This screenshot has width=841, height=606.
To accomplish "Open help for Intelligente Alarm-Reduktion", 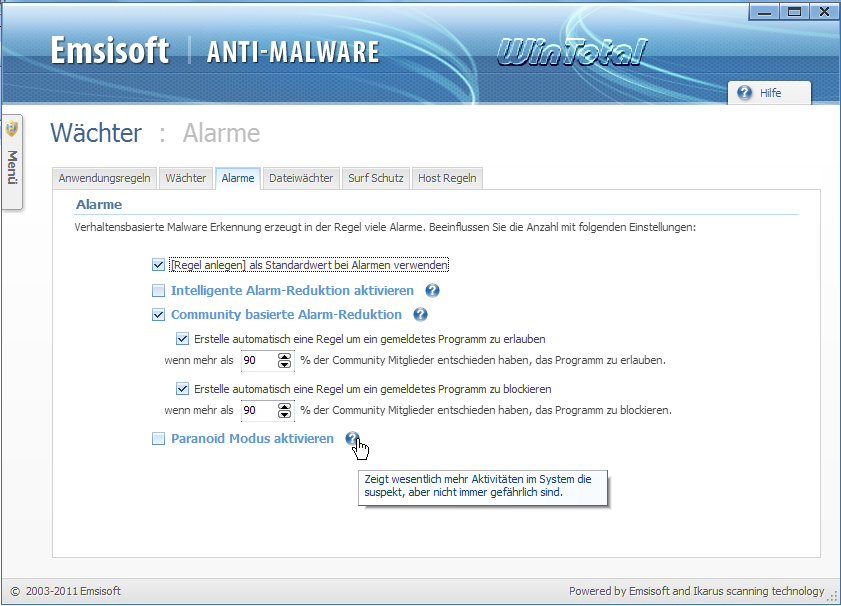I will click(x=432, y=291).
